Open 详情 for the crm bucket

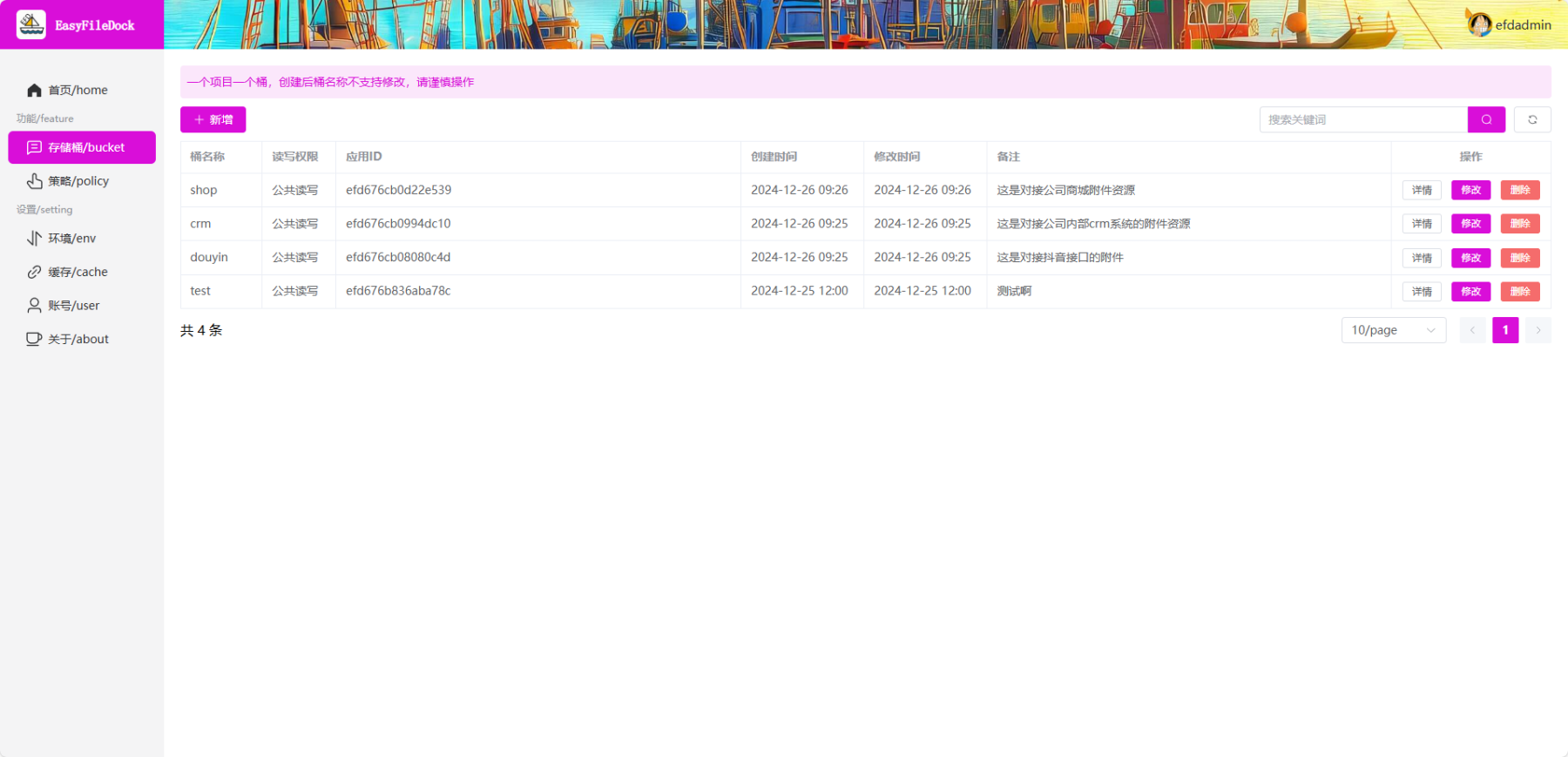click(x=1422, y=224)
